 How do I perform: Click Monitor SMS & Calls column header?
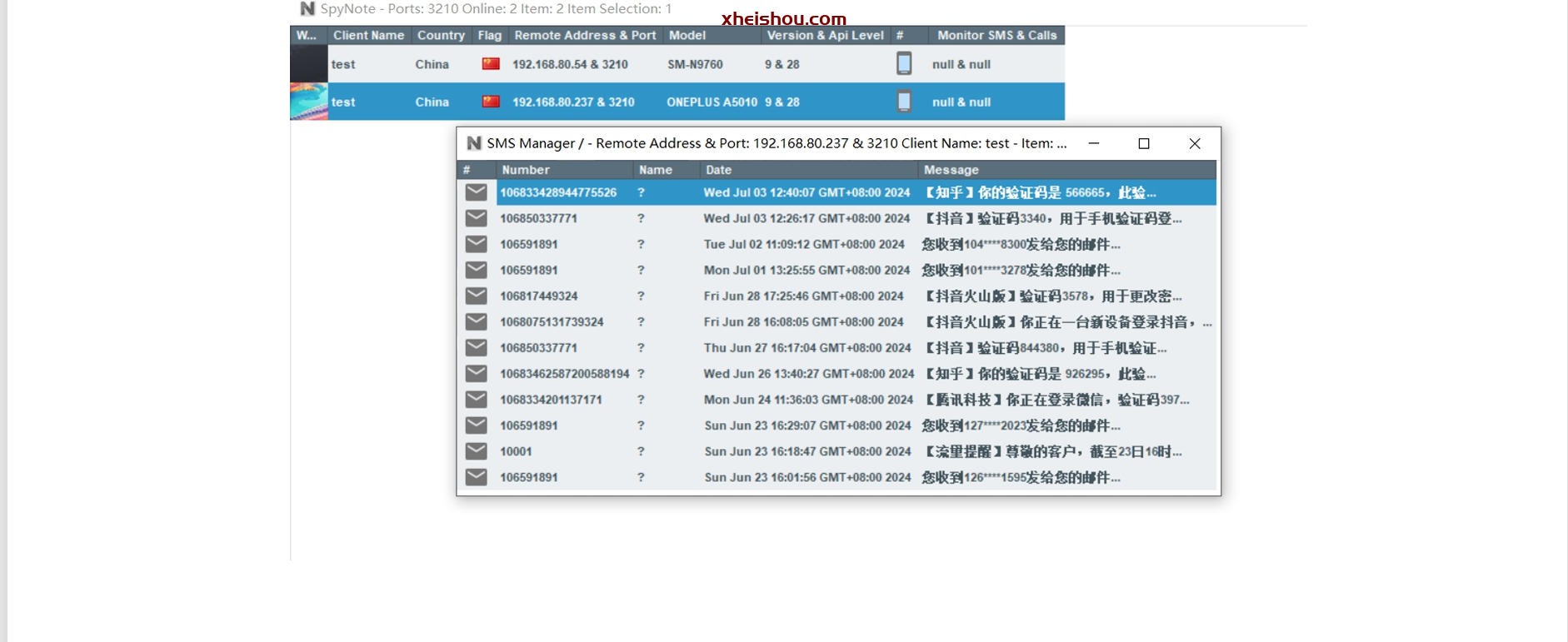pos(996,35)
